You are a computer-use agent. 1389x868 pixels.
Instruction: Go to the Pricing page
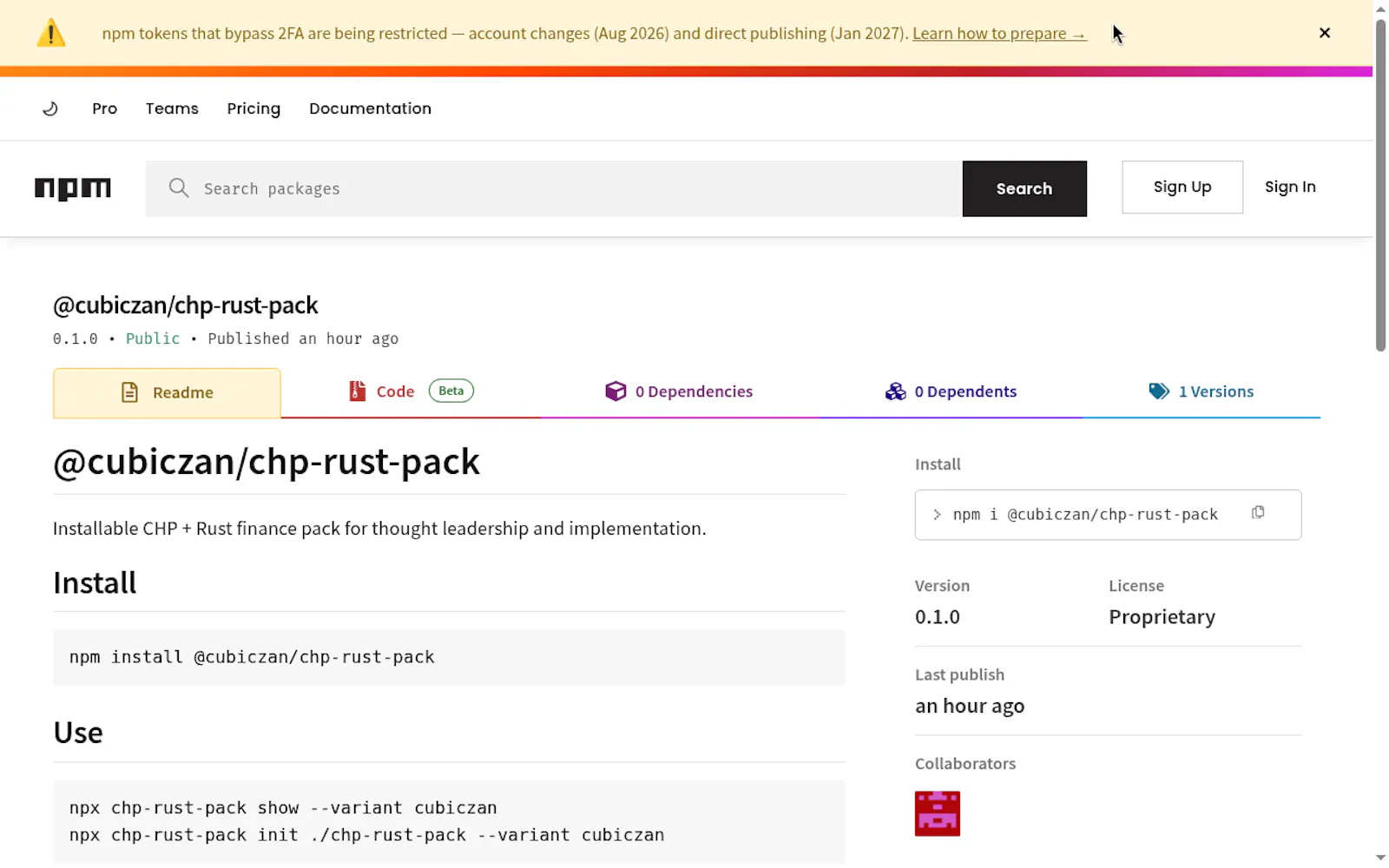[x=253, y=108]
